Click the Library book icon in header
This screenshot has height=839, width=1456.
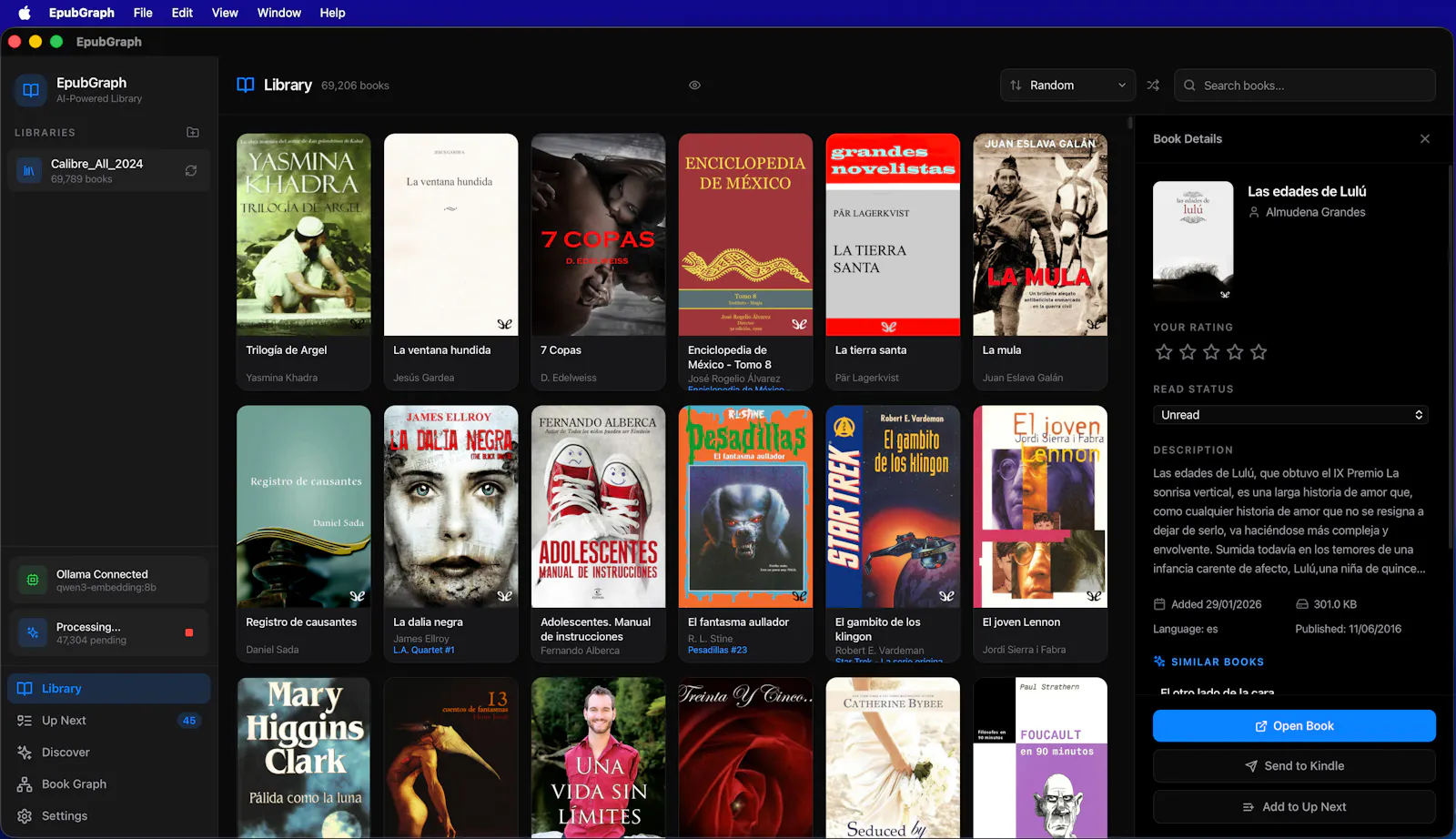point(246,85)
